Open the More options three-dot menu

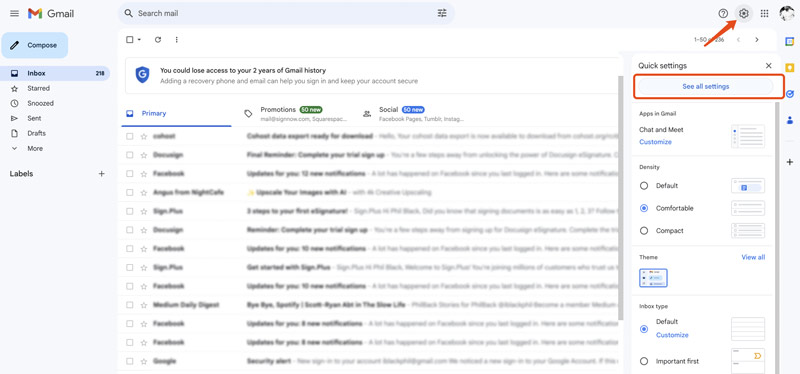tap(177, 39)
